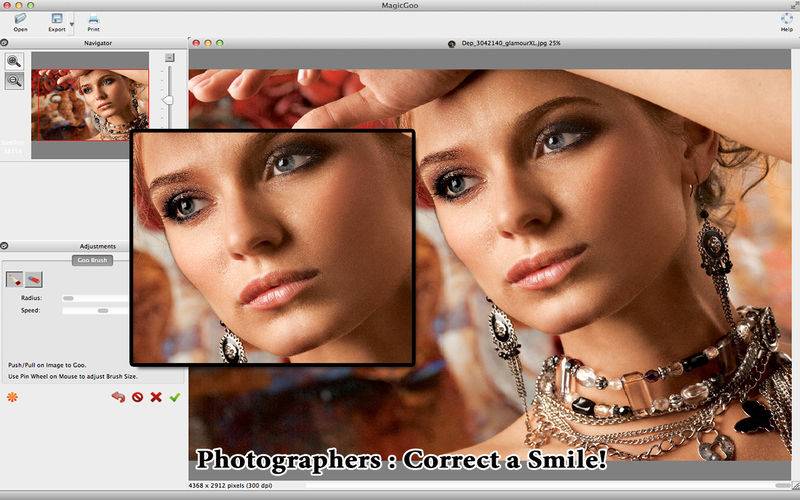Open the Export dropdown arrow
The height and width of the screenshot is (500, 800).
tap(72, 22)
